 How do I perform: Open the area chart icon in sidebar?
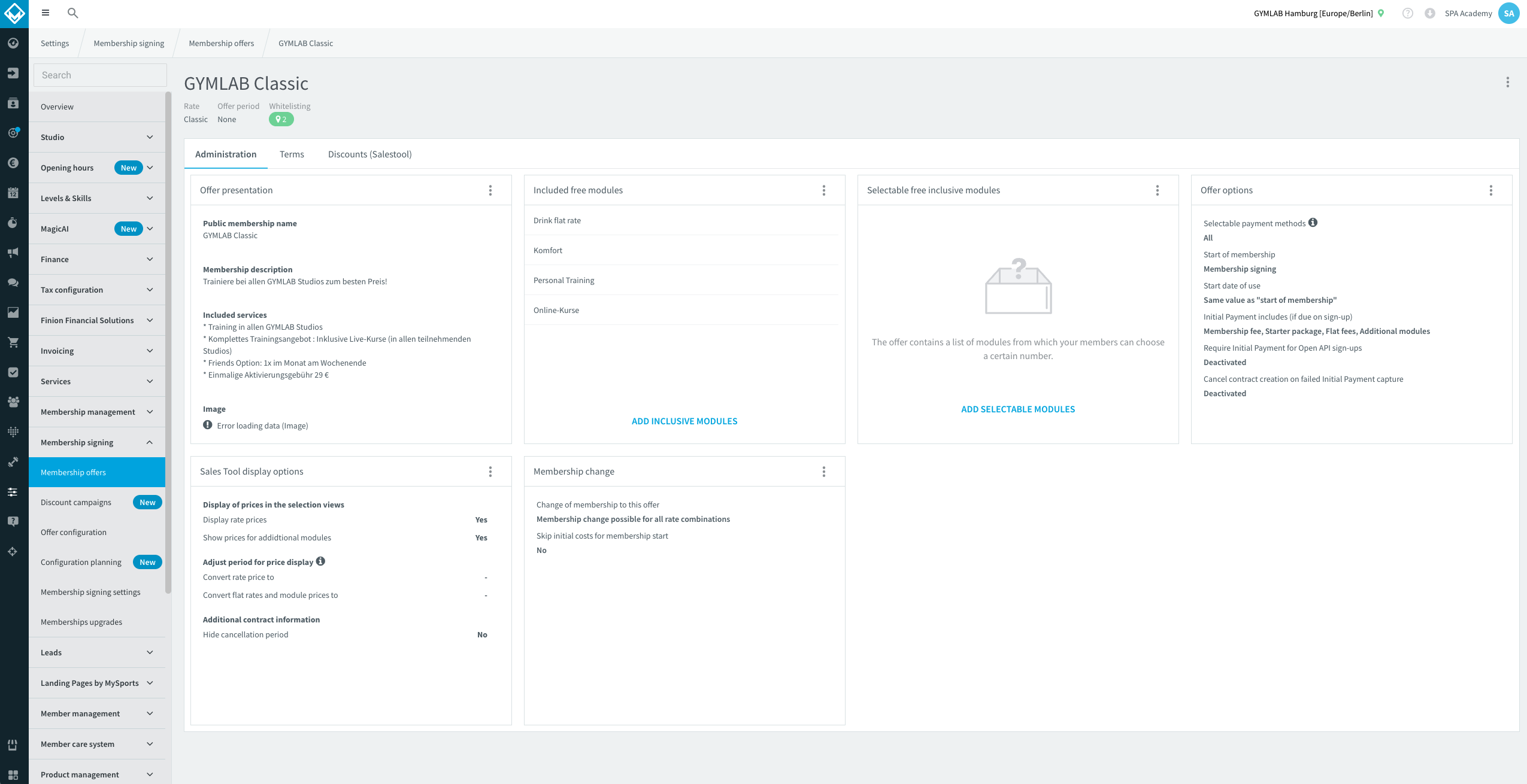[13, 312]
